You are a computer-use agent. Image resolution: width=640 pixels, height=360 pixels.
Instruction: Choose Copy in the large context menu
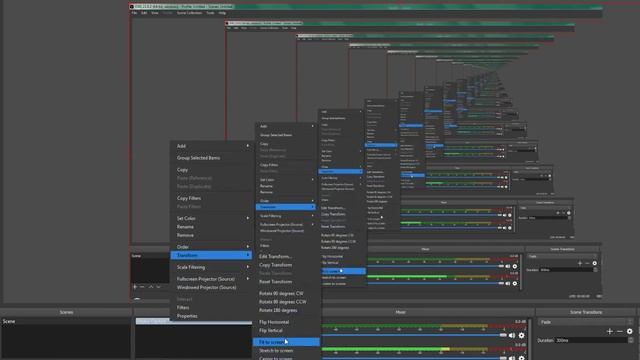182,169
